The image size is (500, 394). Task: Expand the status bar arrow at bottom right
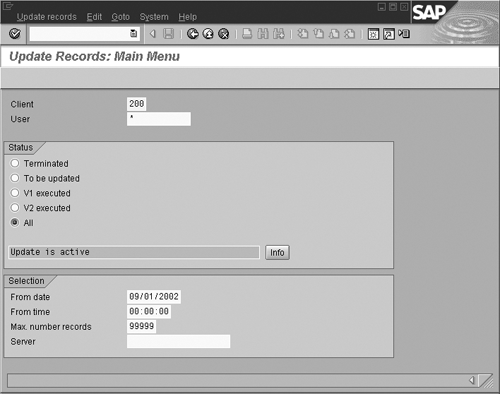tap(472, 380)
